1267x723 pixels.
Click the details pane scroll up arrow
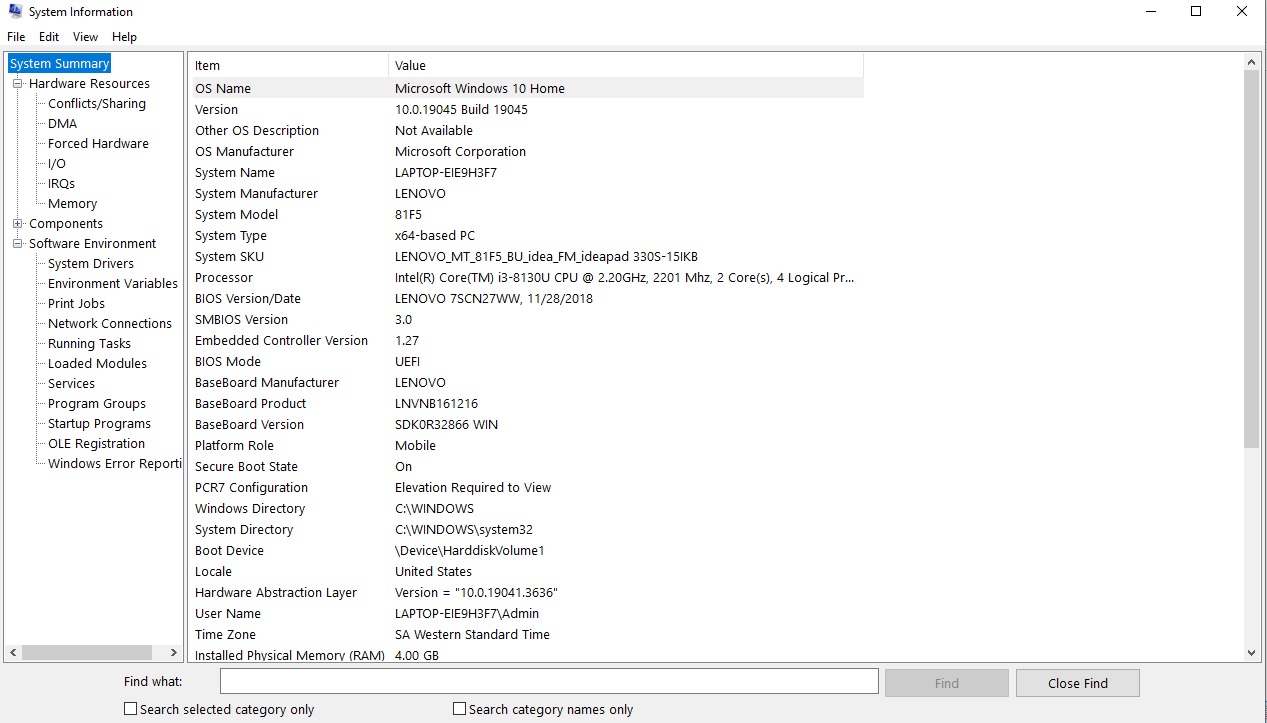pyautogui.click(x=1252, y=62)
